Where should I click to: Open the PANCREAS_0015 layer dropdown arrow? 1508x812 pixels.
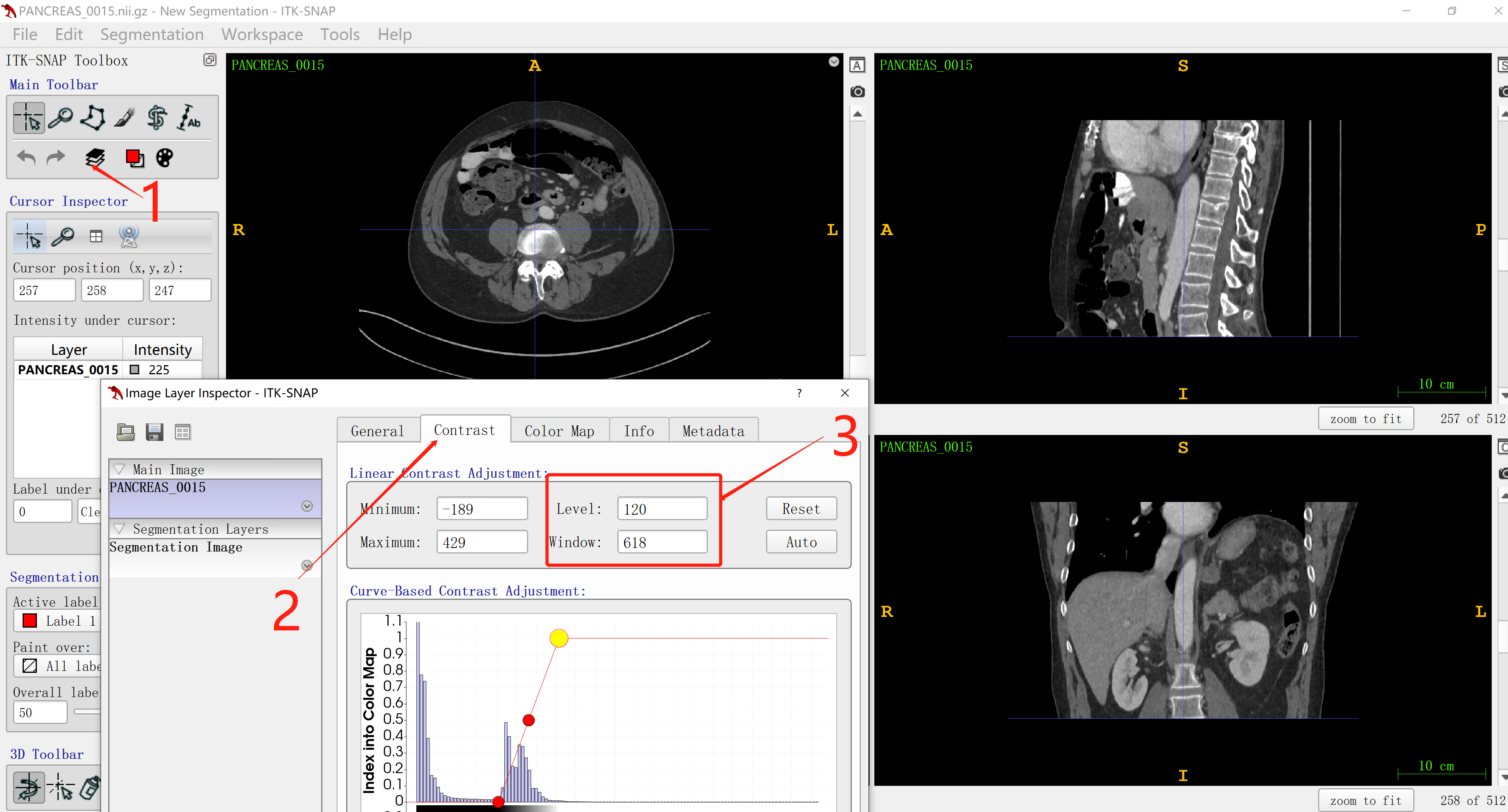click(307, 506)
